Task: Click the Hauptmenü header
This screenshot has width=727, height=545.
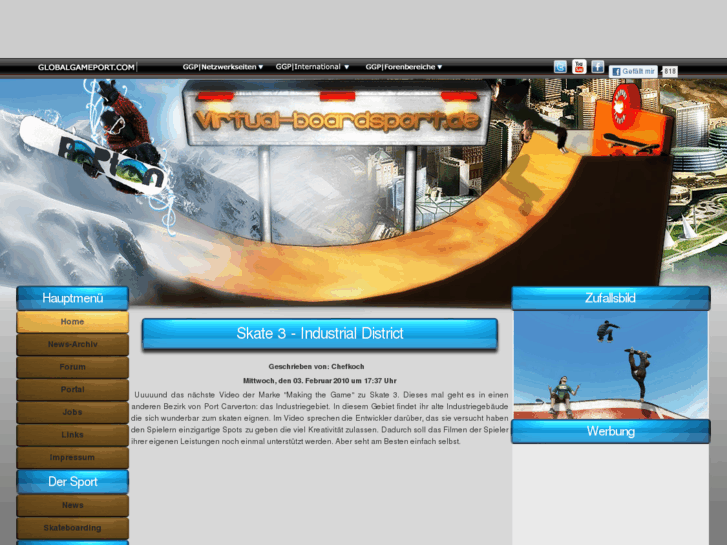Action: [x=72, y=298]
